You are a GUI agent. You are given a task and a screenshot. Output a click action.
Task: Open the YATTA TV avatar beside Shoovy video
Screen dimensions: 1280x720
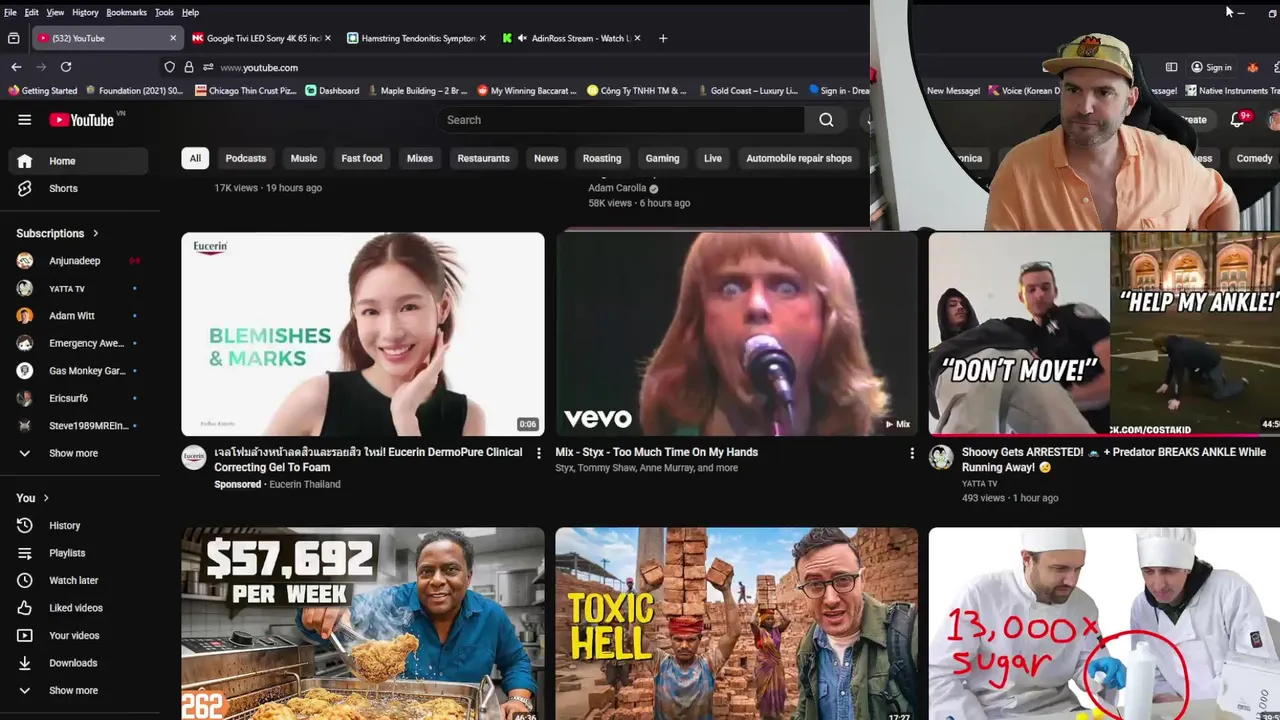[x=941, y=458]
